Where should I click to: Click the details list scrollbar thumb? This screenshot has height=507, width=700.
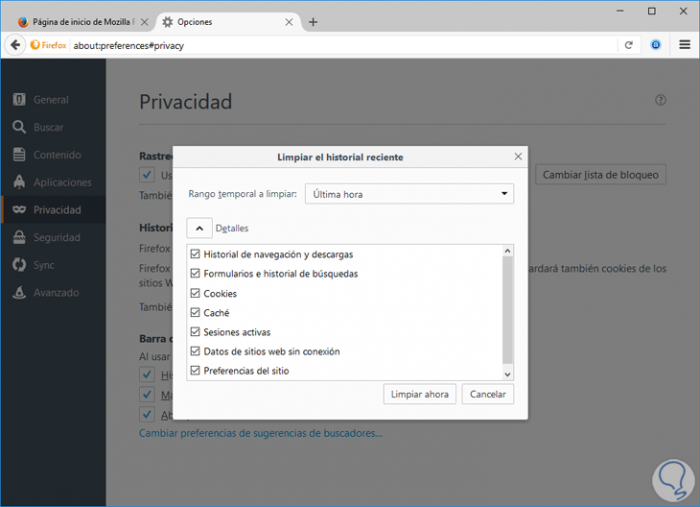pyautogui.click(x=507, y=310)
